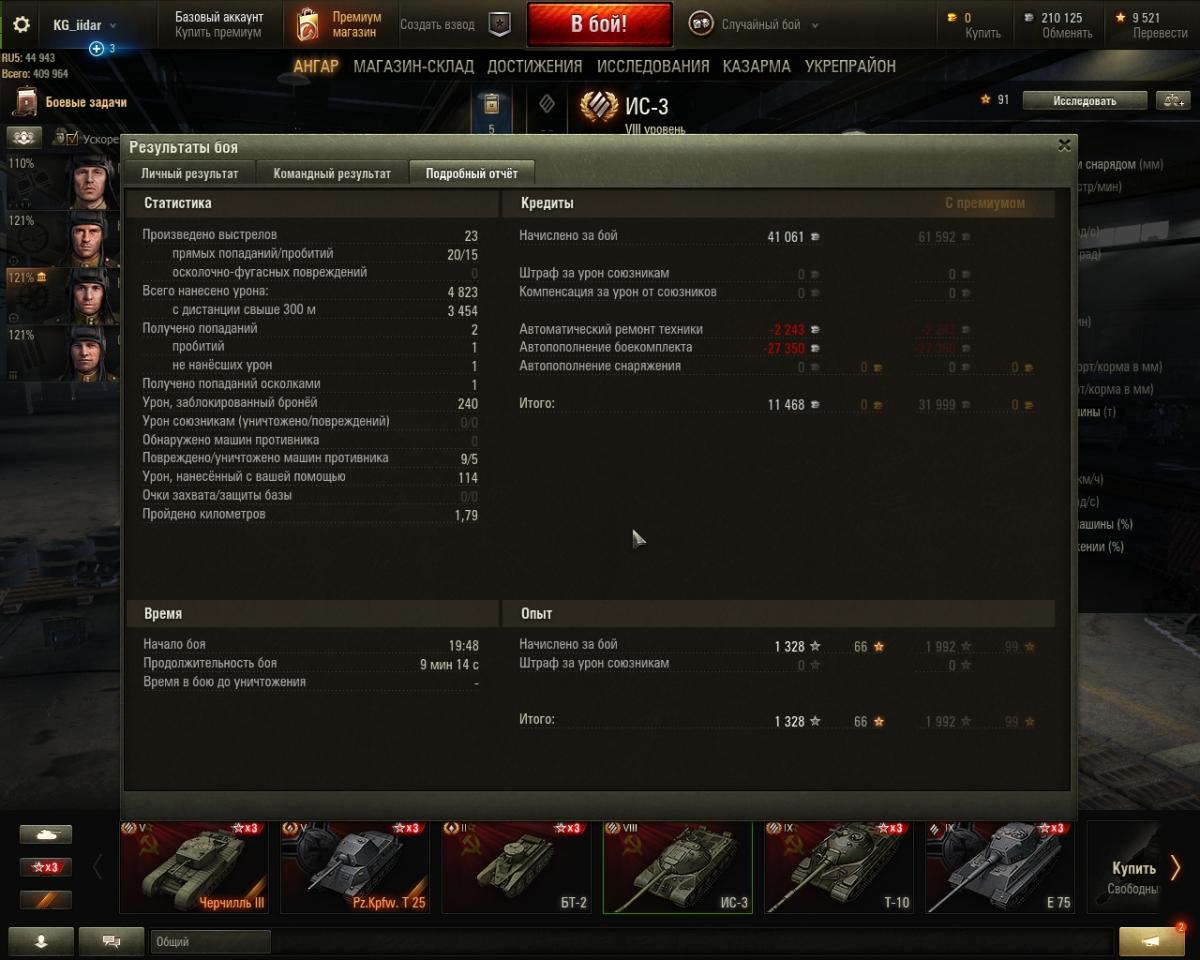Screen dimensions: 1200x960
Task: Open the Боевые задачи missions icon
Action: 24,102
